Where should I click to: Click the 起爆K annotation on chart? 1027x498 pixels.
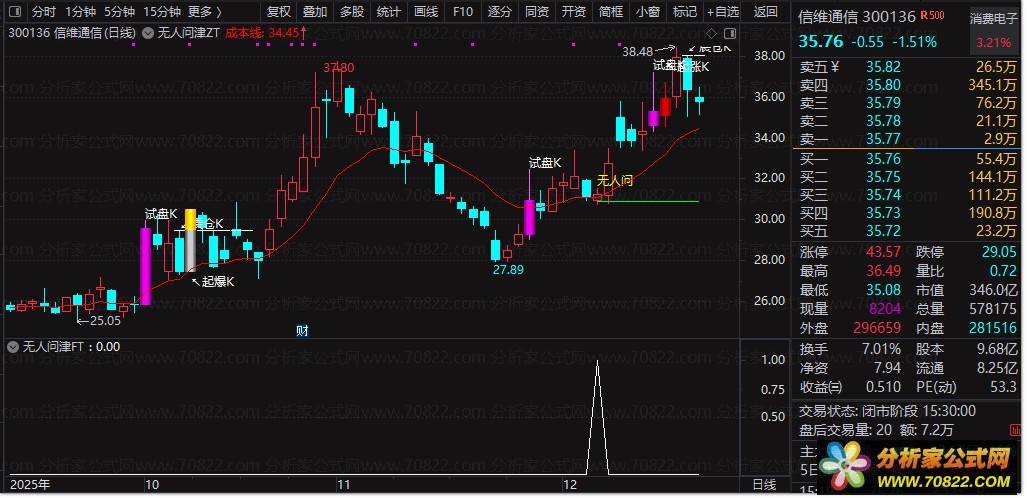tap(218, 282)
